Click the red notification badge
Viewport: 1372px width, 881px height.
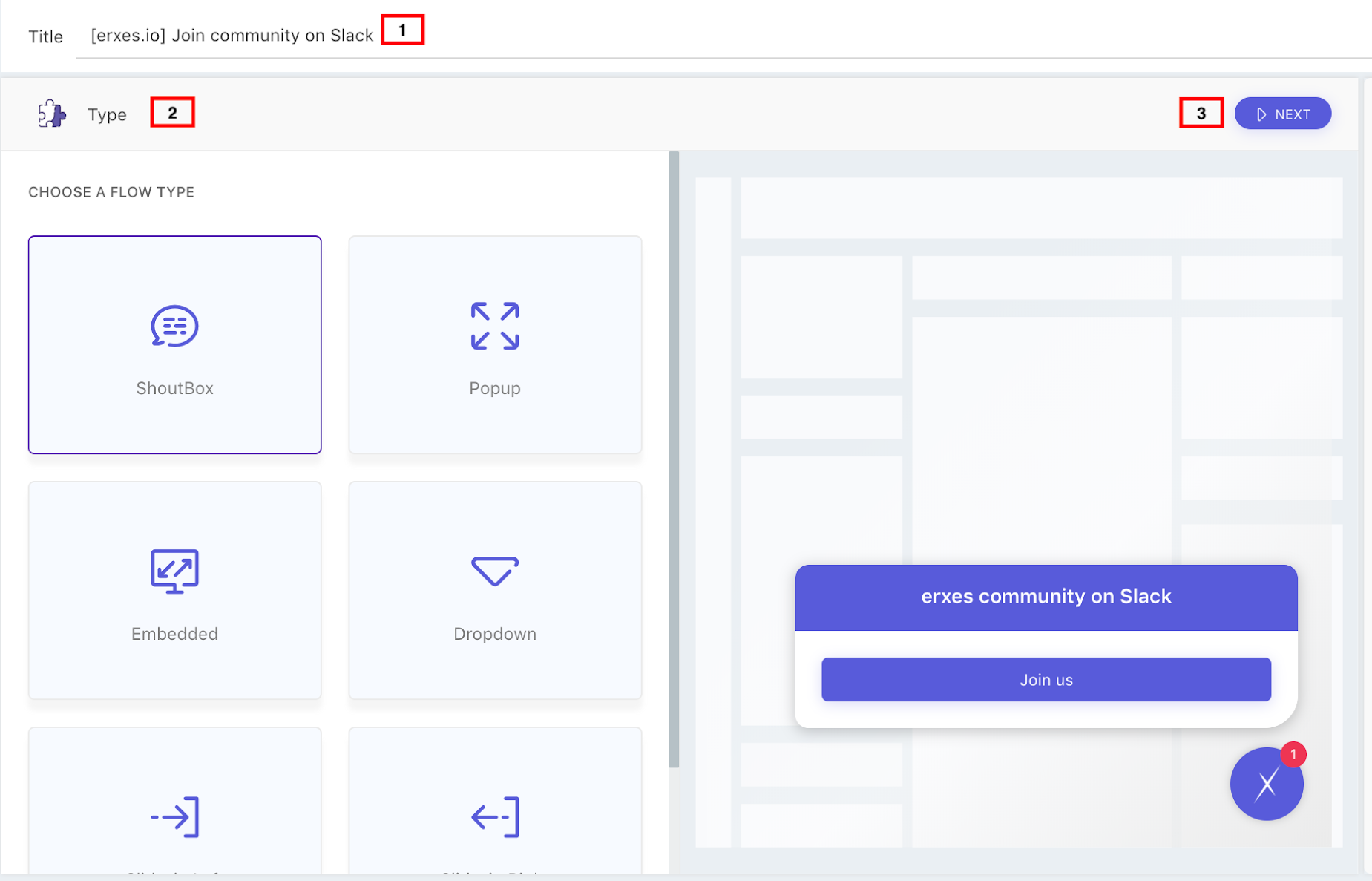pyautogui.click(x=1293, y=755)
